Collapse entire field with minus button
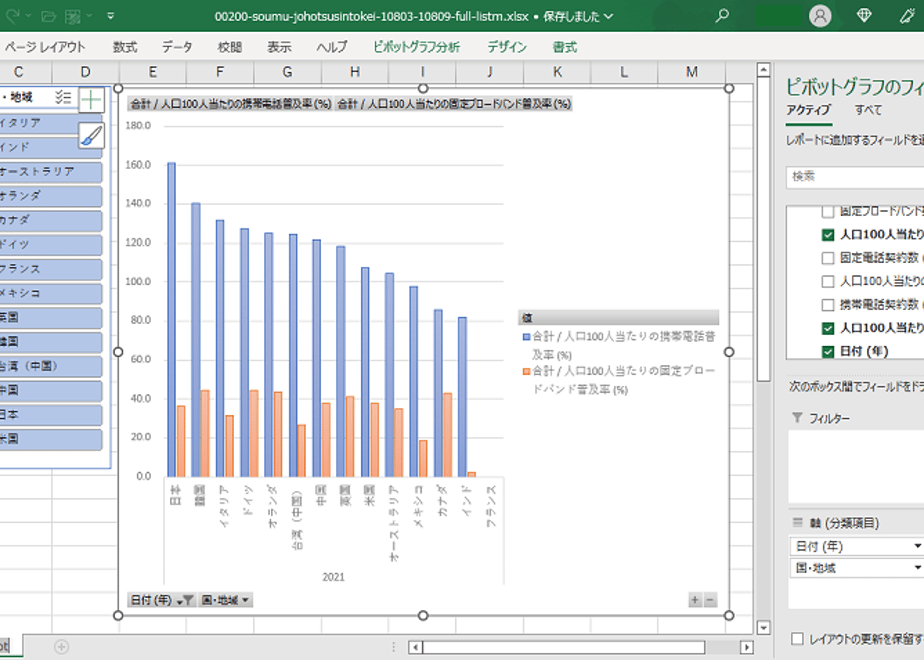The height and width of the screenshot is (660, 924). (x=711, y=600)
